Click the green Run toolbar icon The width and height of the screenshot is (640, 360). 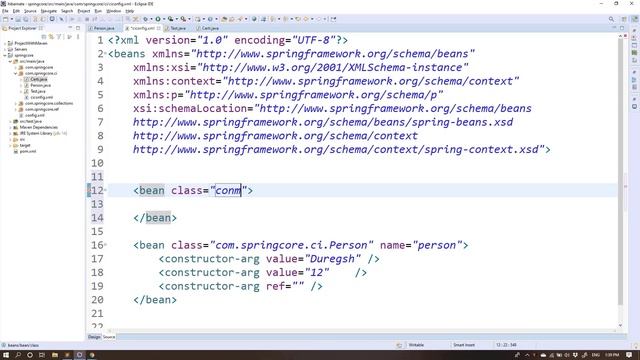tap(158, 19)
